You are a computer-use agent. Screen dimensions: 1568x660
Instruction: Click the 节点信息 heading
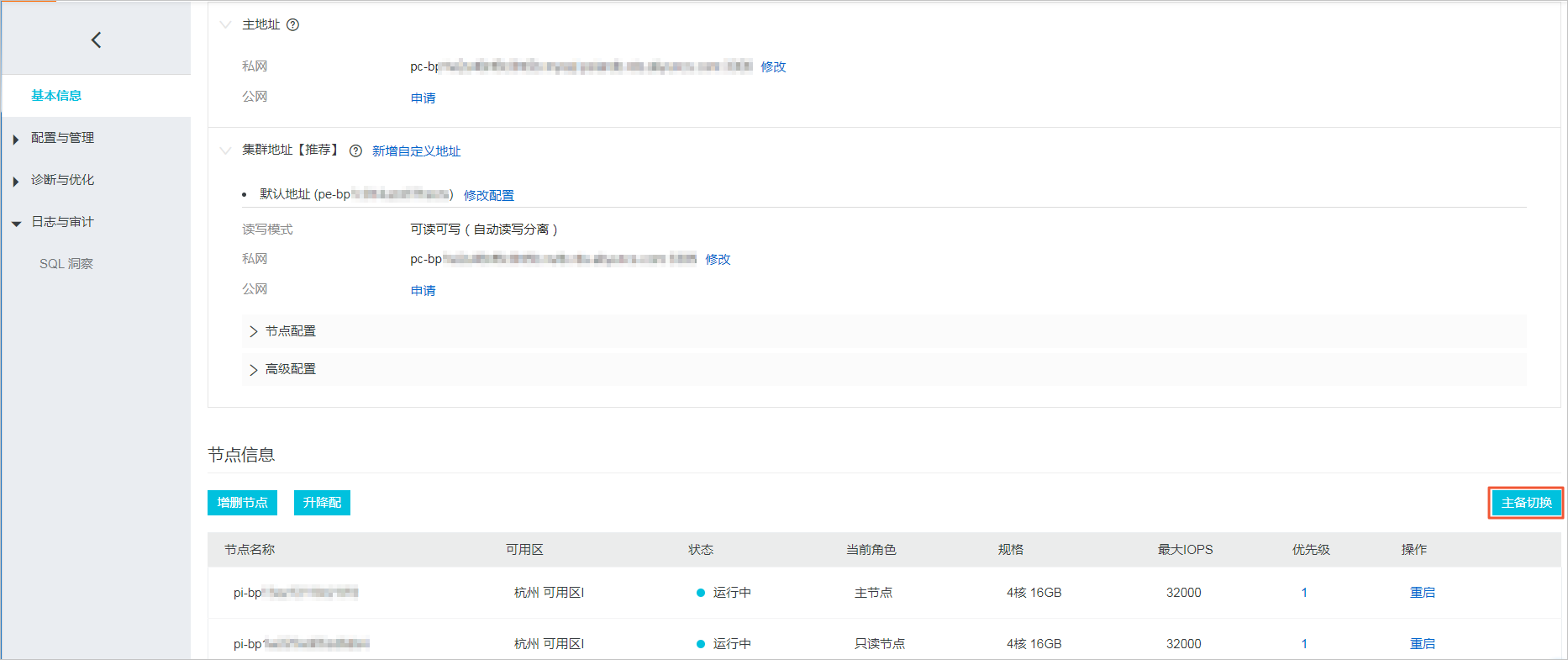[x=241, y=455]
